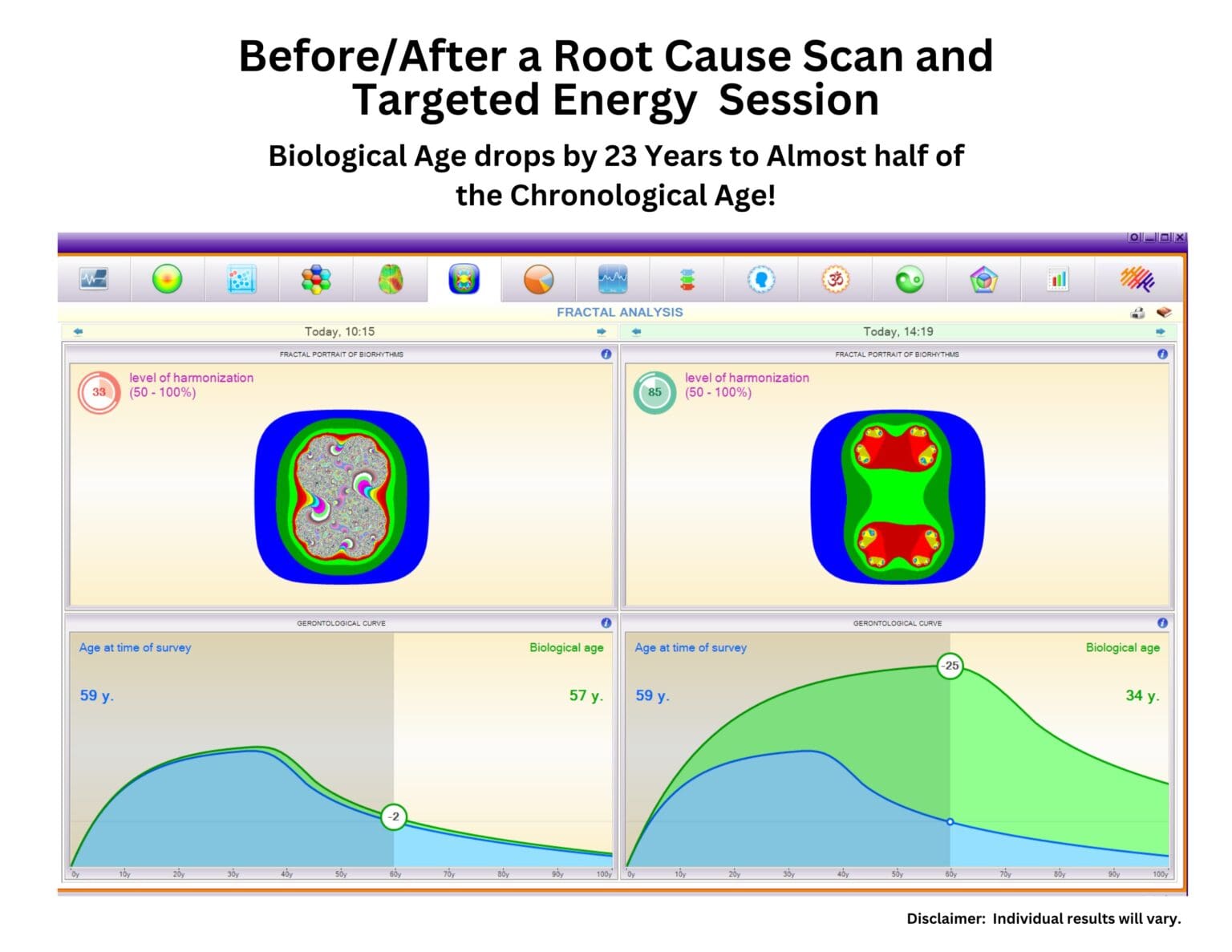This screenshot has height=952, width=1232.
Task: Select the aura sphere visualization icon
Action: pos(167,279)
